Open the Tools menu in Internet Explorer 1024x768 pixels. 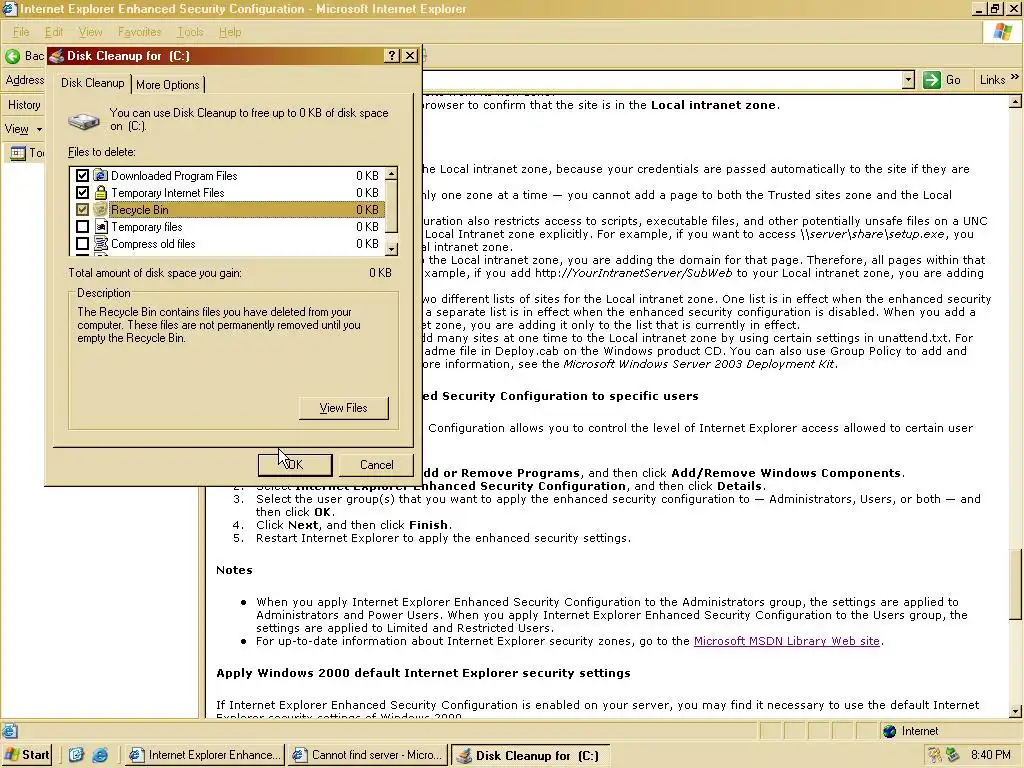click(190, 32)
